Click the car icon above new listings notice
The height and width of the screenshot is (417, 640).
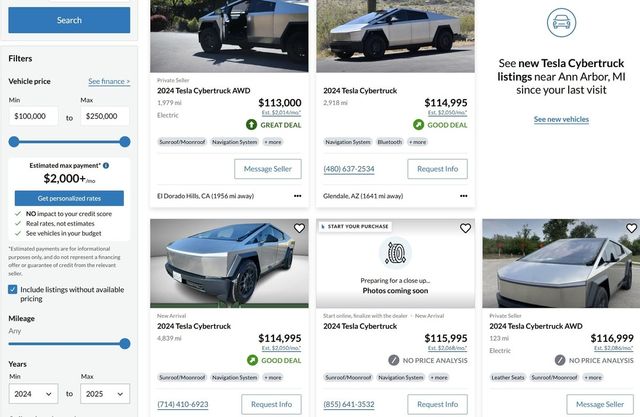561,23
